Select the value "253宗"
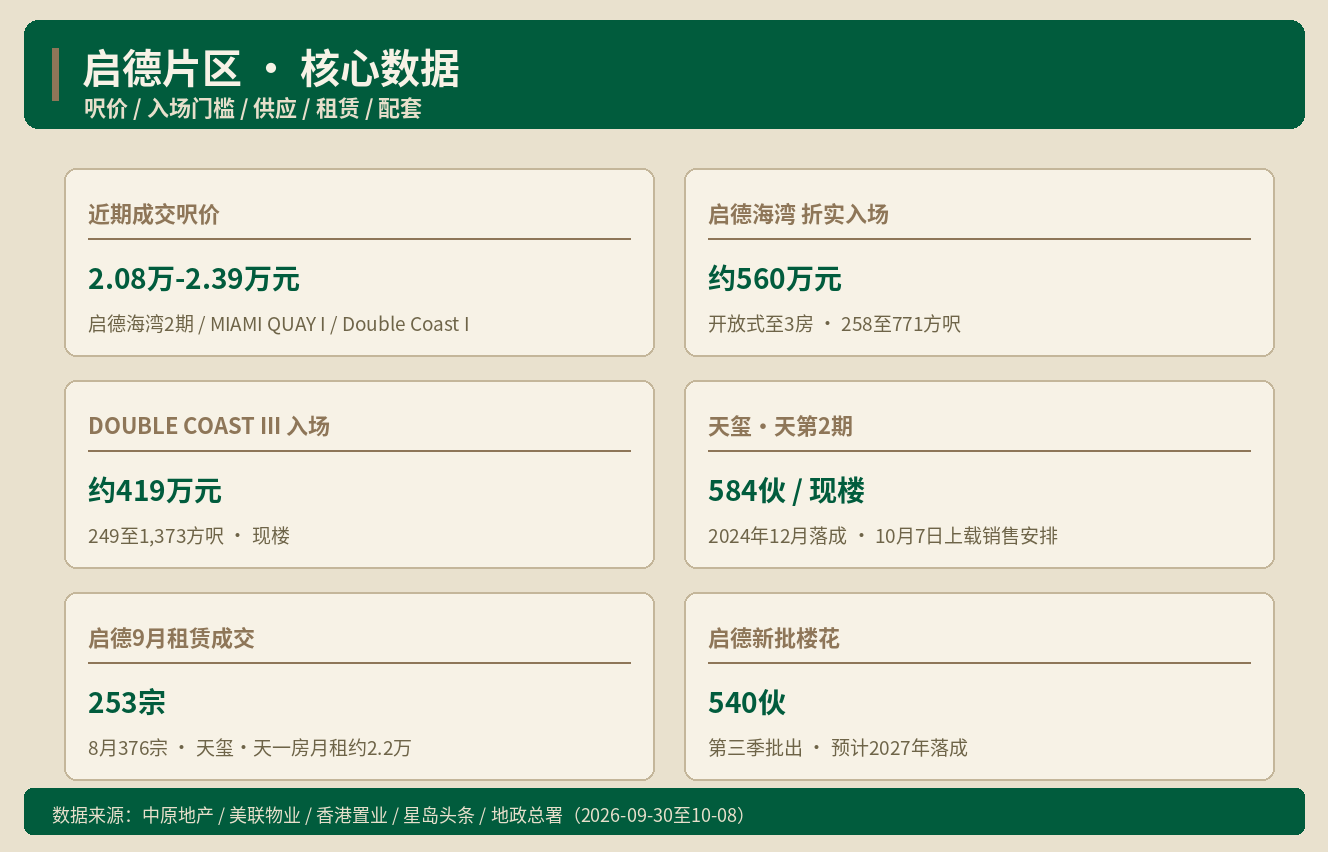 tap(127, 703)
